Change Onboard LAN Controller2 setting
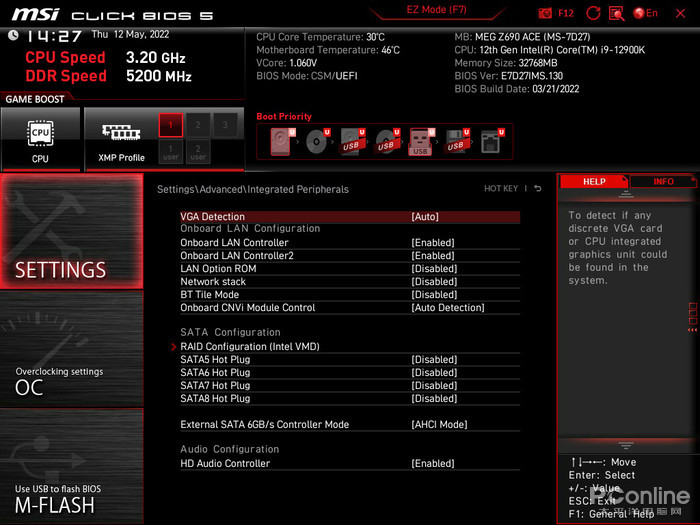 [350, 255]
